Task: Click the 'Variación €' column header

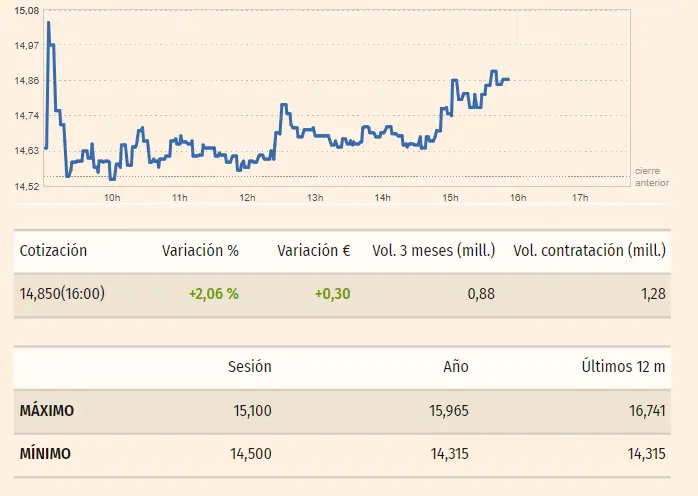Action: coord(313,251)
